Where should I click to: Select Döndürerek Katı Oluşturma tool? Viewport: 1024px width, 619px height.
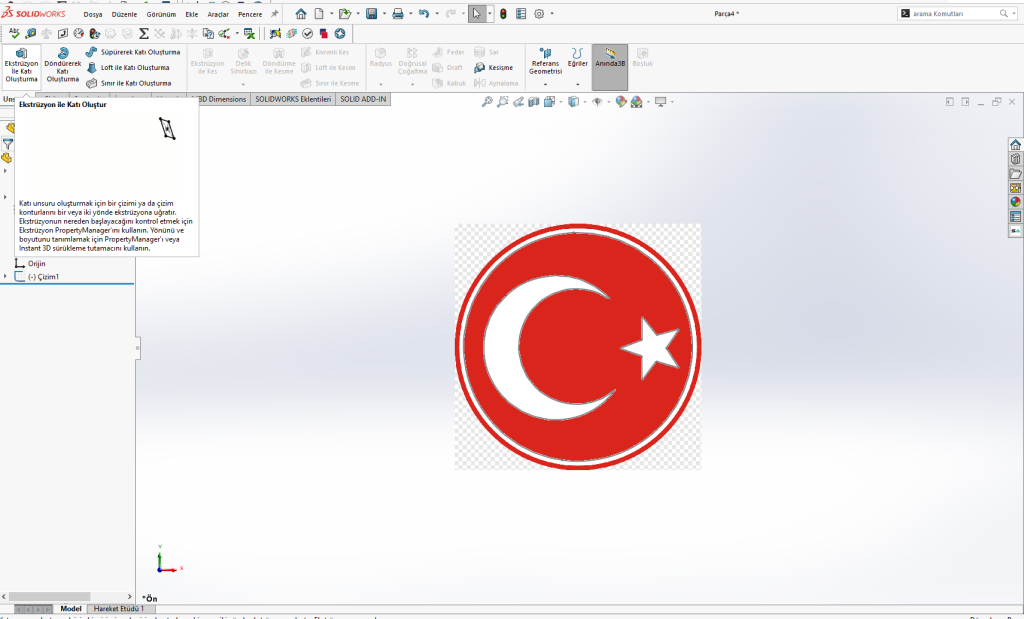62,65
